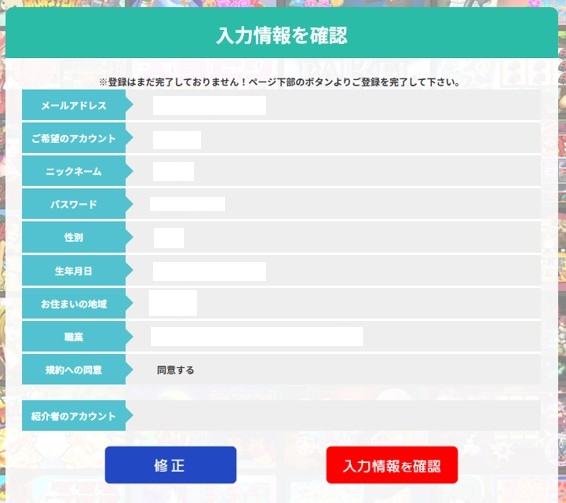The image size is (566, 503).
Task: Click the masked birth date value
Action: 209,272
